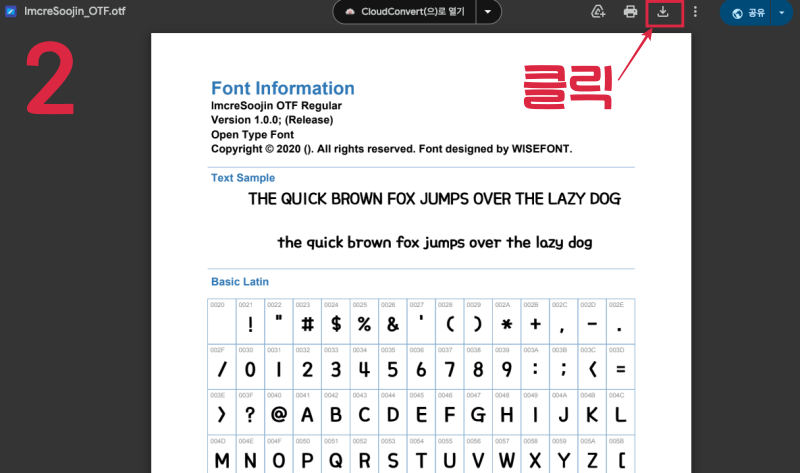The width and height of the screenshot is (800, 473).
Task: Click the file type icon beside ImcreSoojin_OTF.otf
Action: pos(11,11)
